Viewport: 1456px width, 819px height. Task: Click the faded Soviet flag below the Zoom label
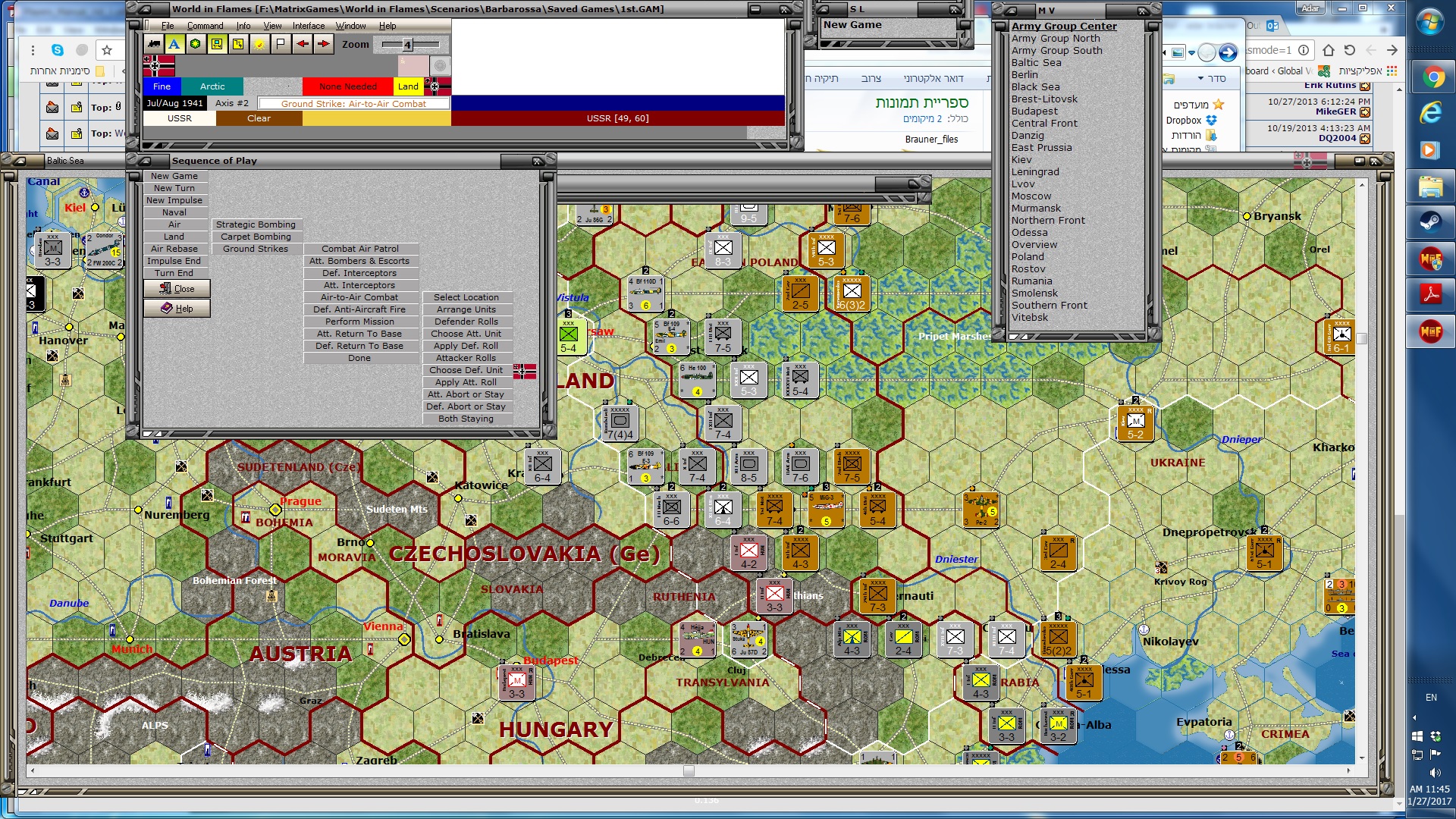413,65
